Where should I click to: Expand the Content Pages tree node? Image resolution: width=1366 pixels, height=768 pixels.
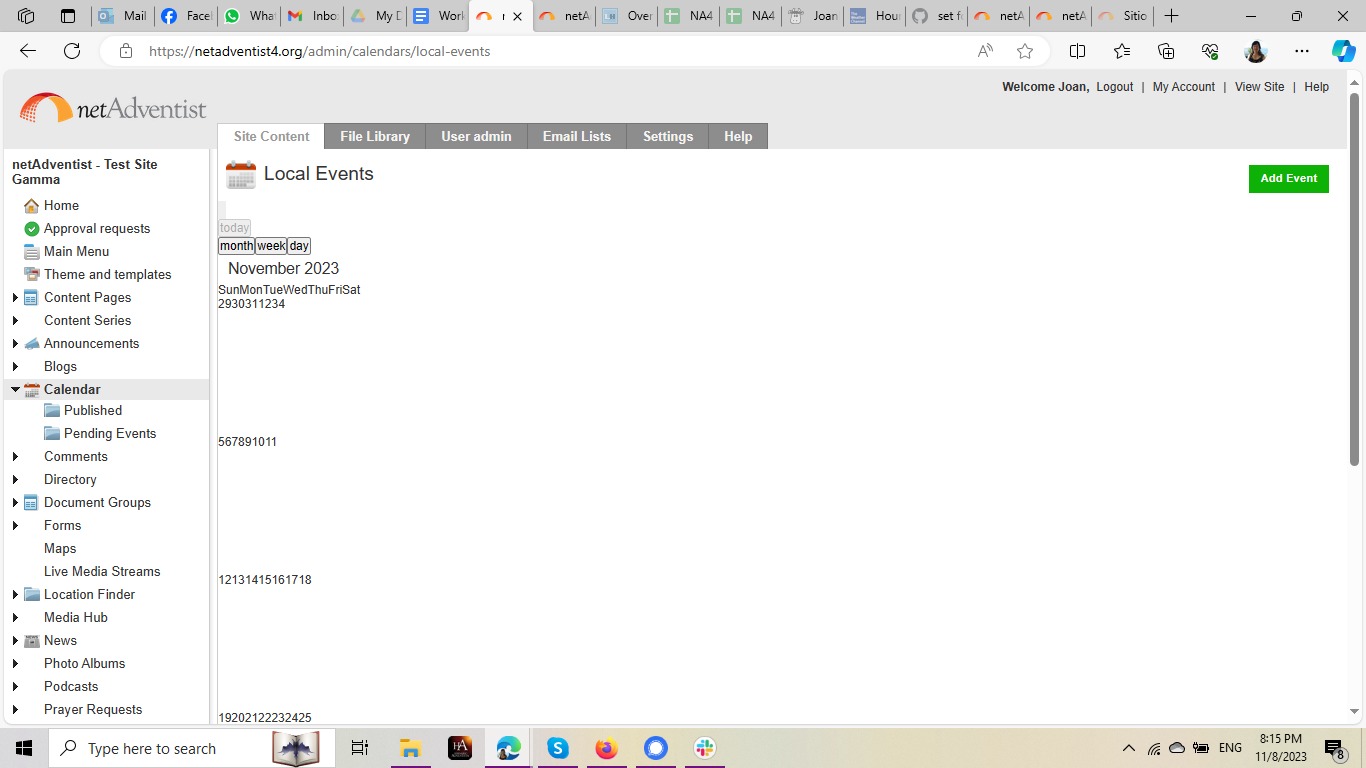coord(15,298)
